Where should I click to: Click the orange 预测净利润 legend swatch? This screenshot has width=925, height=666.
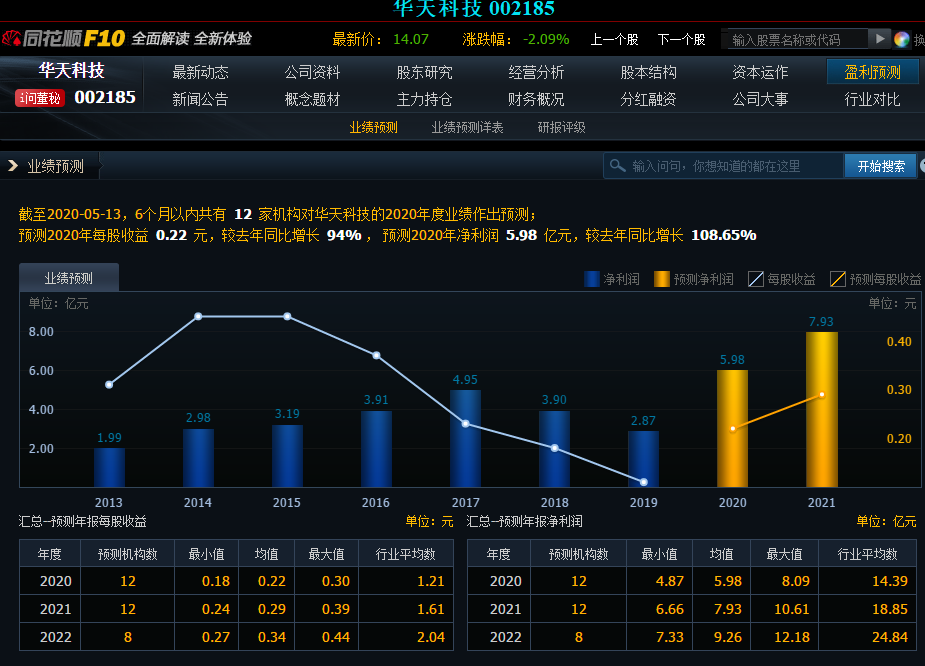[661, 279]
